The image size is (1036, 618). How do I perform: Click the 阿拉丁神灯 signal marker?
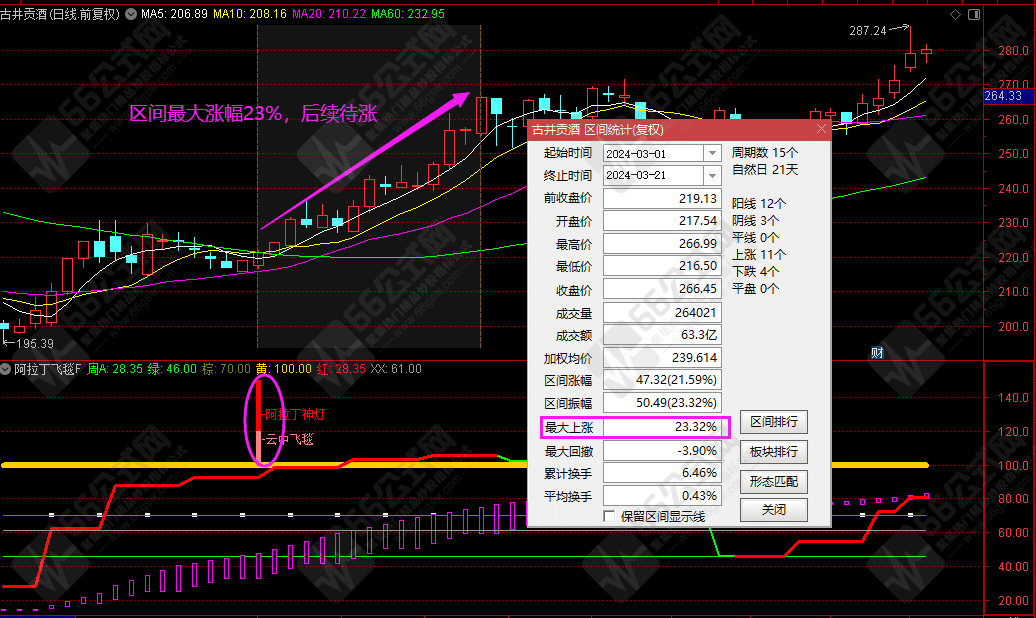[x=288, y=413]
